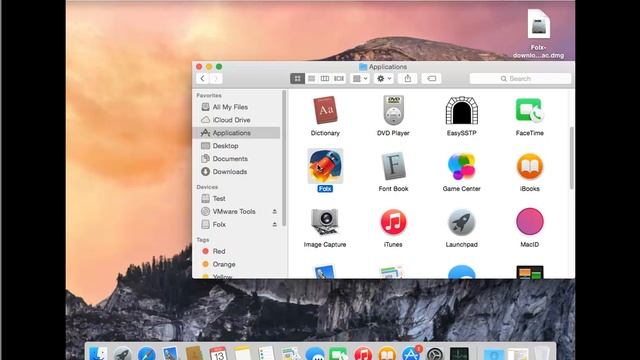Go forward in Finder history
This screenshot has width=640, height=360.
(x=216, y=78)
